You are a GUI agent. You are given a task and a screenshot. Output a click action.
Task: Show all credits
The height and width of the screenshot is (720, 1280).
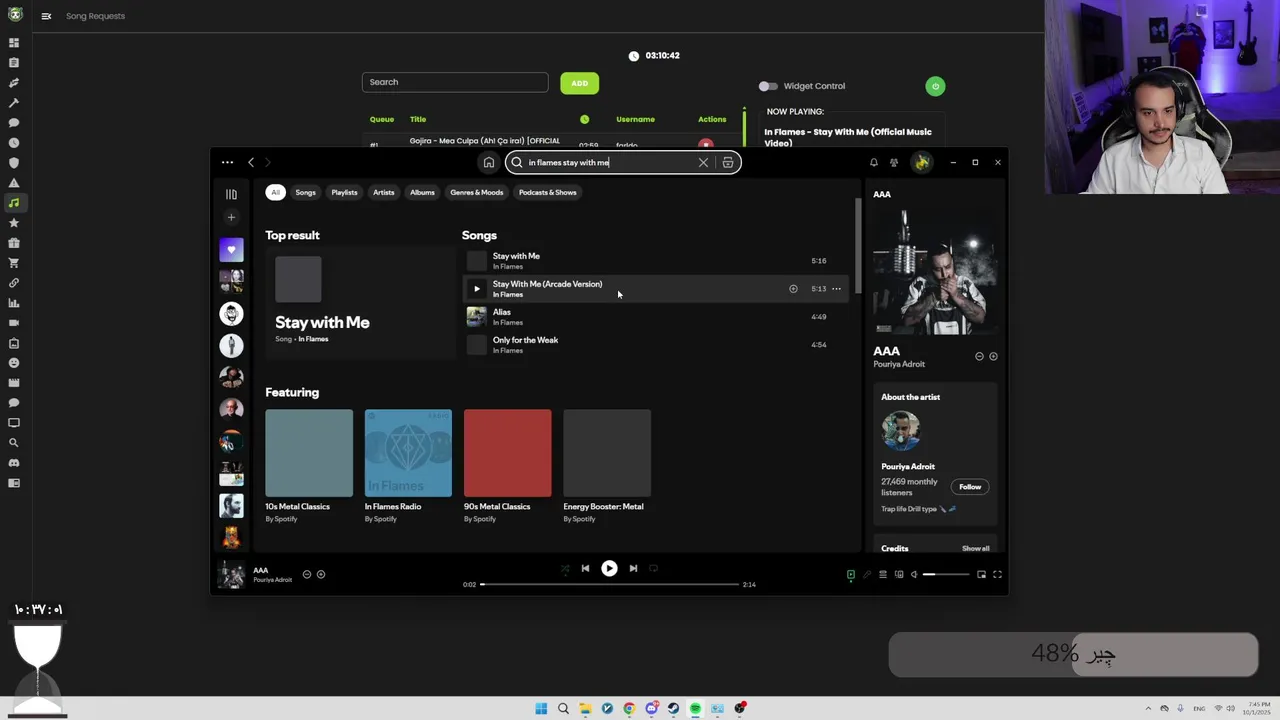(975, 548)
